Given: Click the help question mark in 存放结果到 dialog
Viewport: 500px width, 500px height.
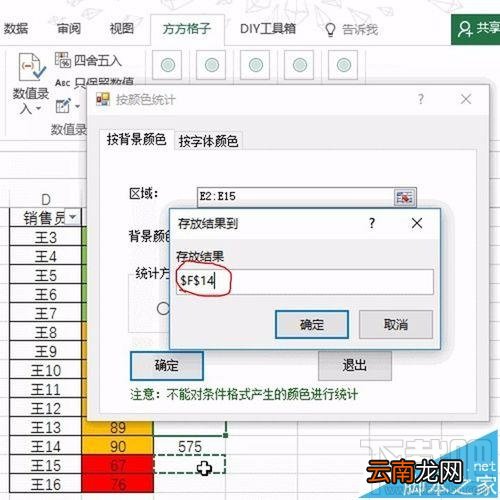Looking at the screenshot, I should click(372, 223).
